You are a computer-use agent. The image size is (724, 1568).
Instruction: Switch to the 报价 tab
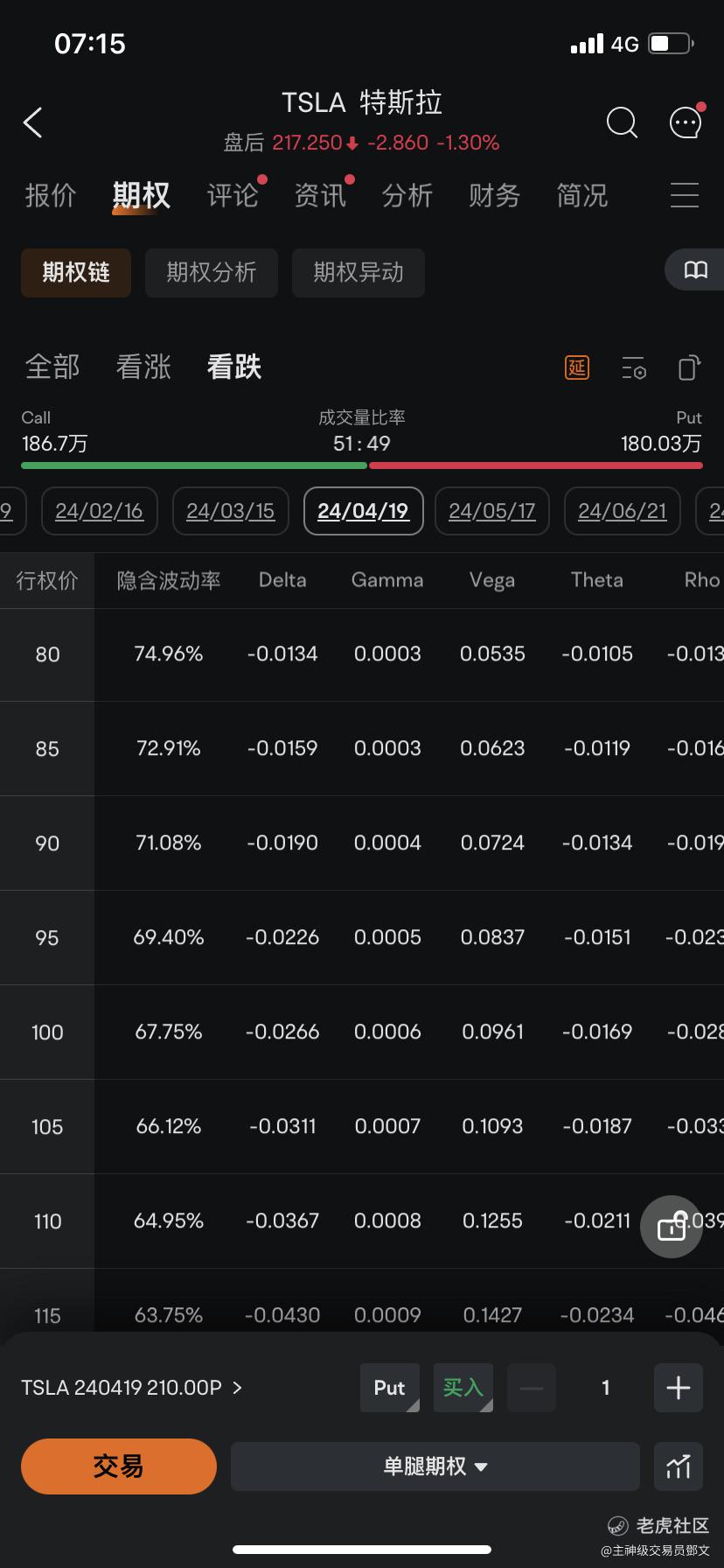[51, 195]
